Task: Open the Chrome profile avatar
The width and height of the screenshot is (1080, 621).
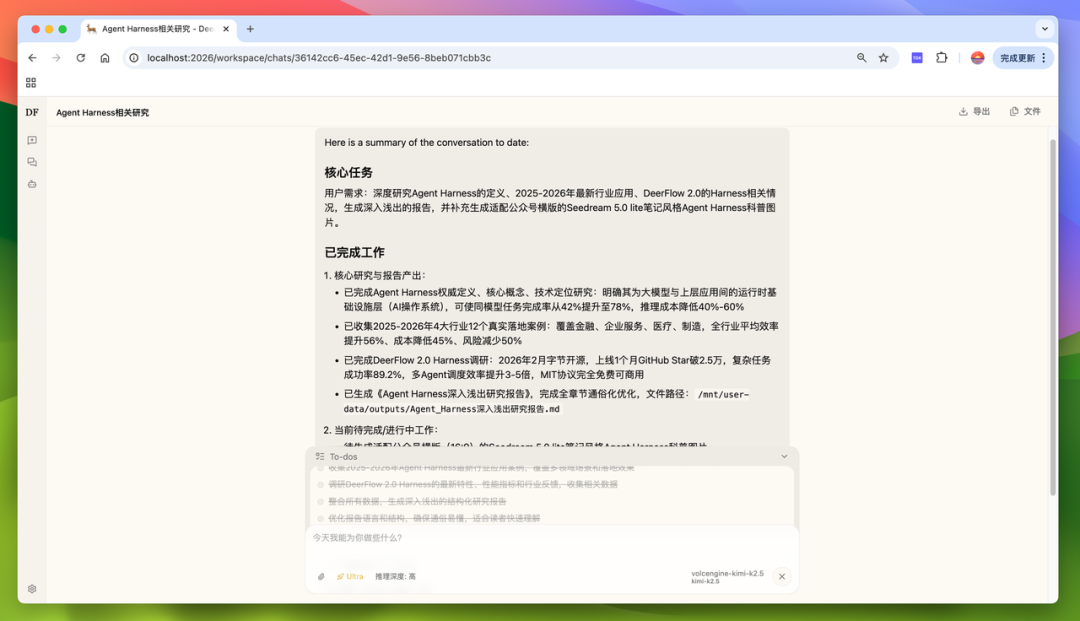Action: click(977, 58)
